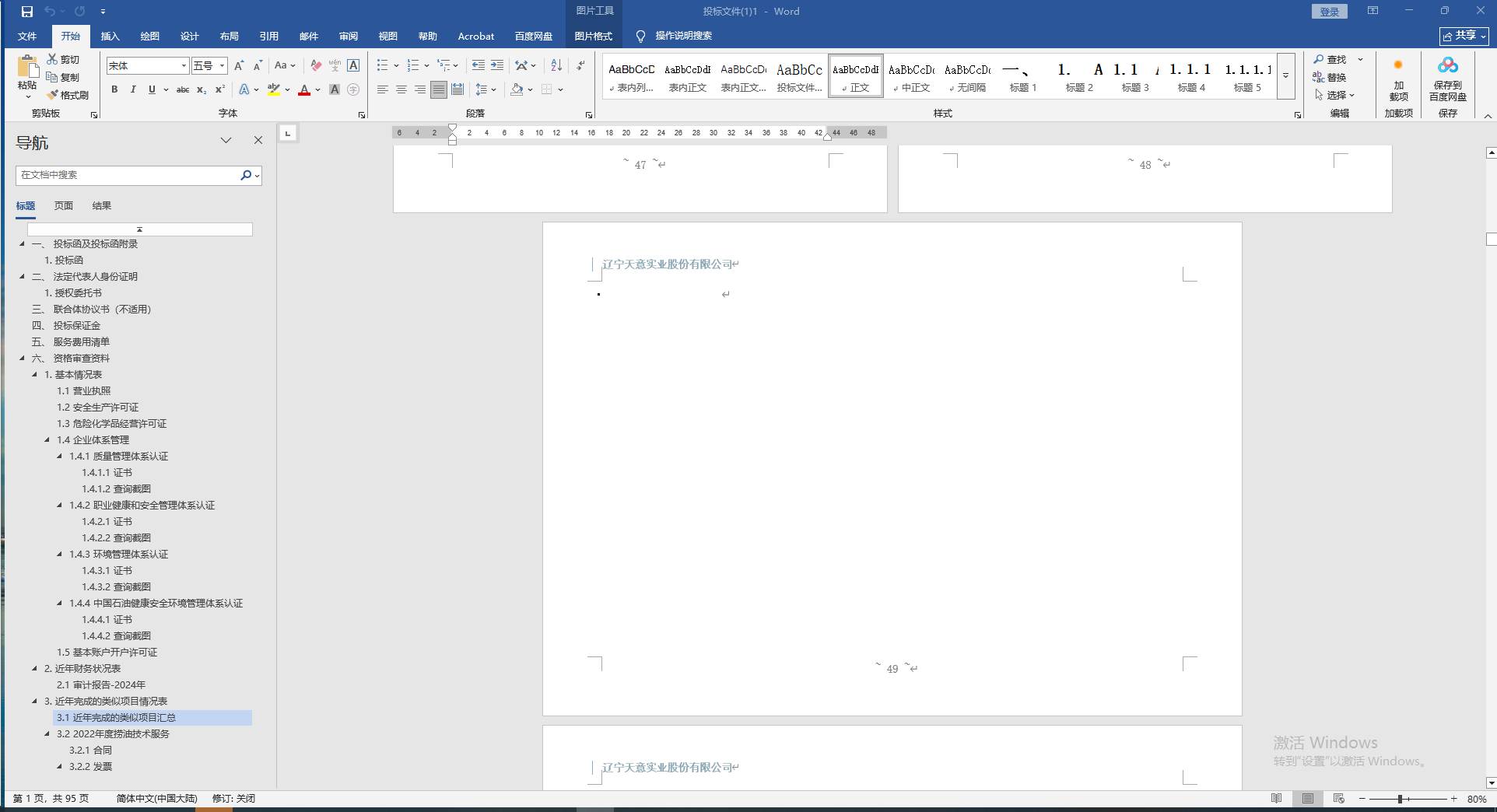Click the Paste clipboard icon
Viewport: 1497px width, 812px height.
(27, 67)
